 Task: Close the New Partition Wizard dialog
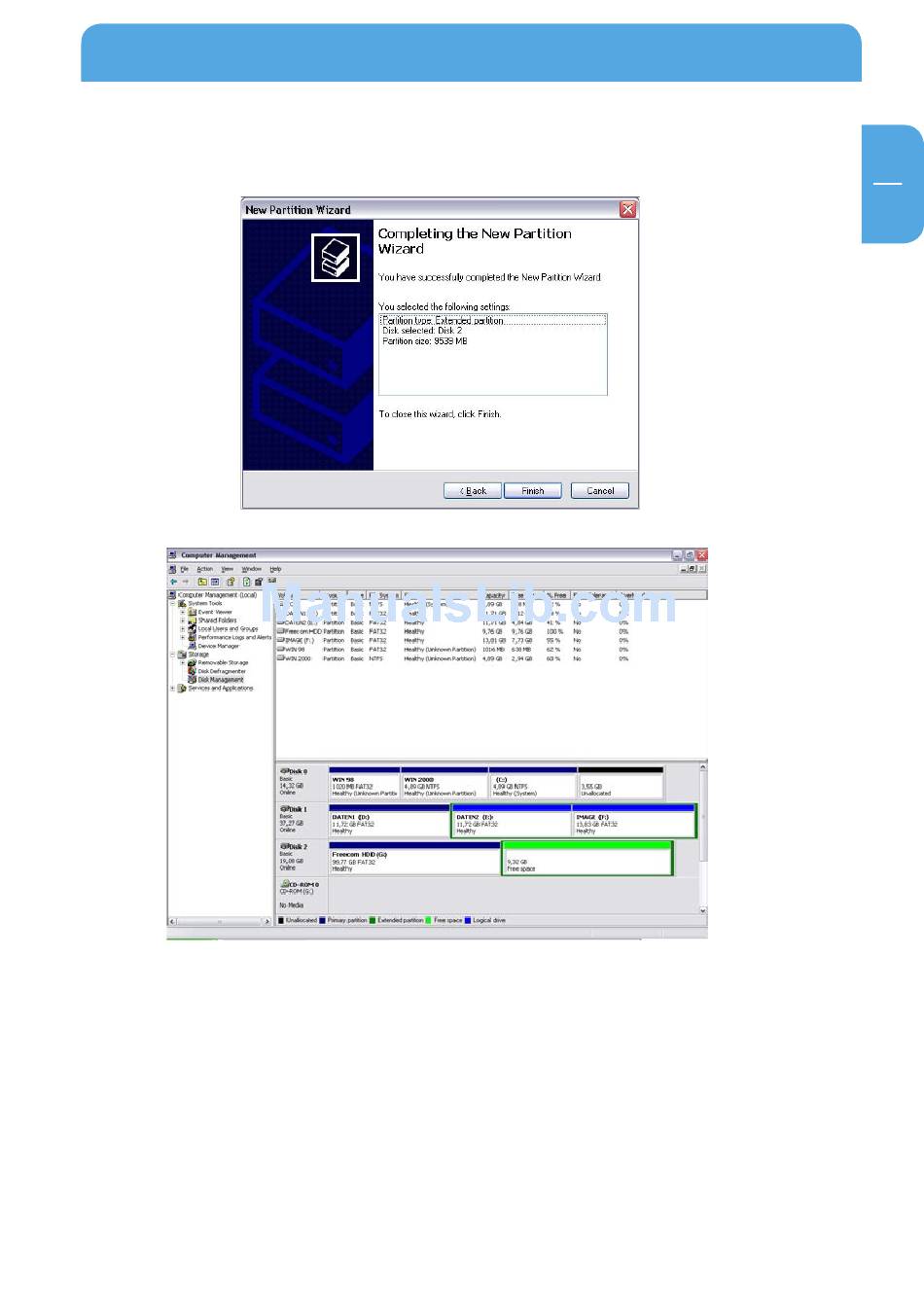628,209
